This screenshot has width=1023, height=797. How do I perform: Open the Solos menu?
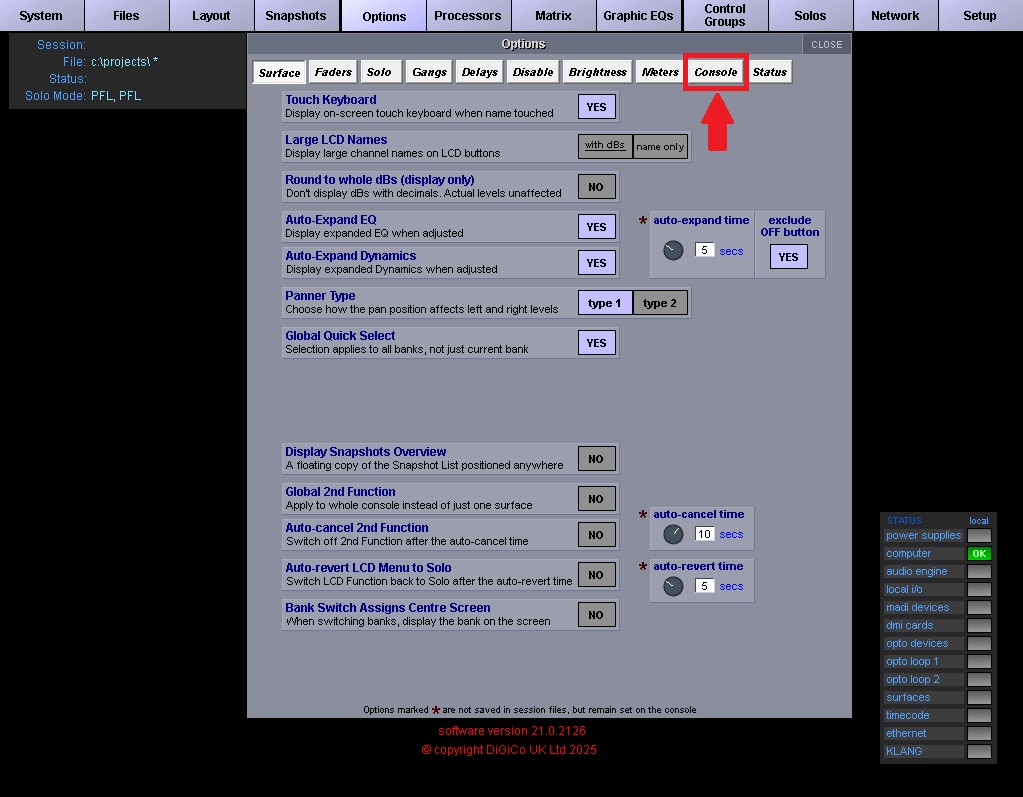click(x=810, y=16)
